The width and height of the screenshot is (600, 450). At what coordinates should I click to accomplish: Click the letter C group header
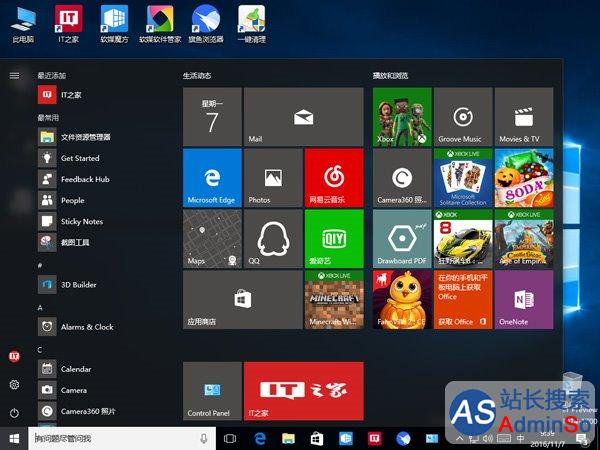(x=40, y=350)
